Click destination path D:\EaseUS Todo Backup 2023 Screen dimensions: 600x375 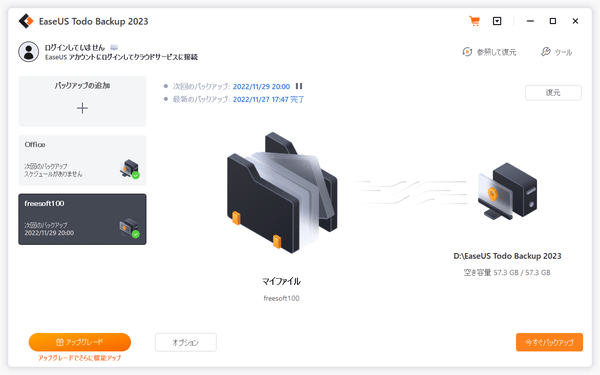(x=507, y=256)
